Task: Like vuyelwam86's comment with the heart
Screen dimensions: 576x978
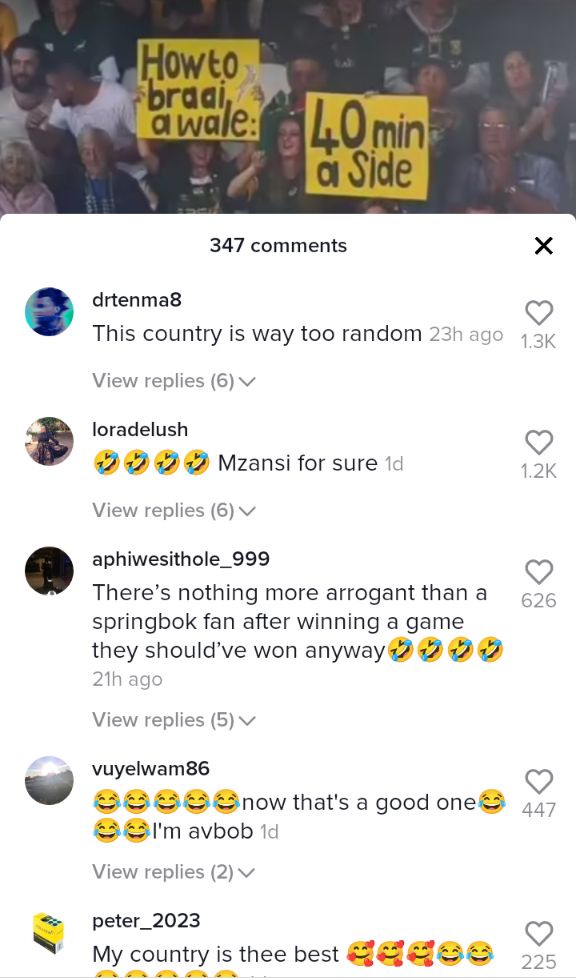Action: 539,781
